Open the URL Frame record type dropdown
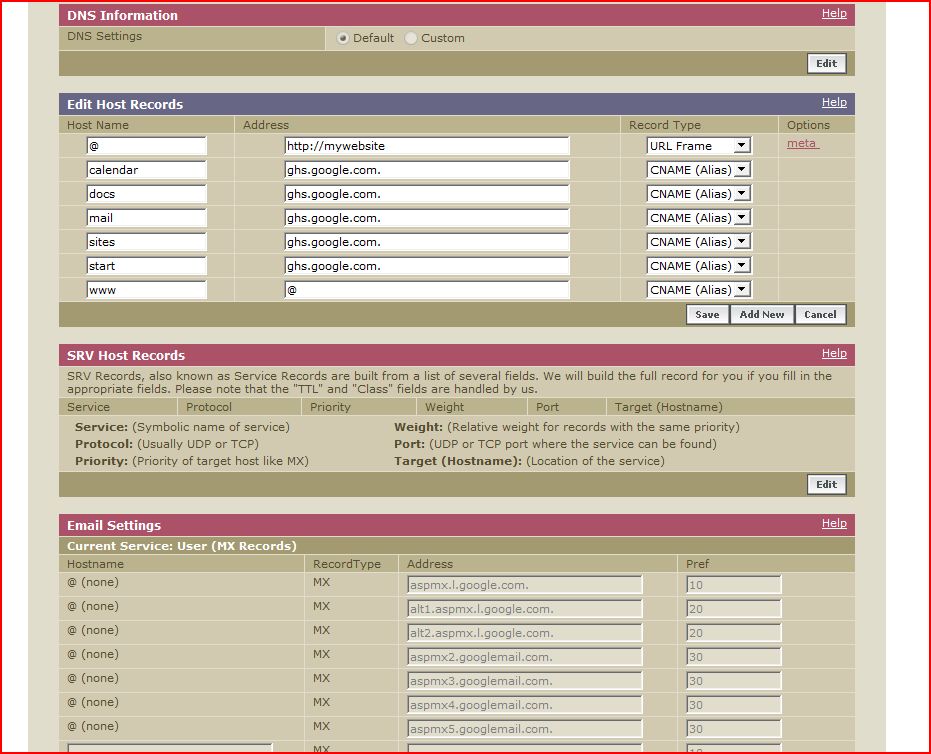This screenshot has height=754, width=931. click(x=699, y=146)
